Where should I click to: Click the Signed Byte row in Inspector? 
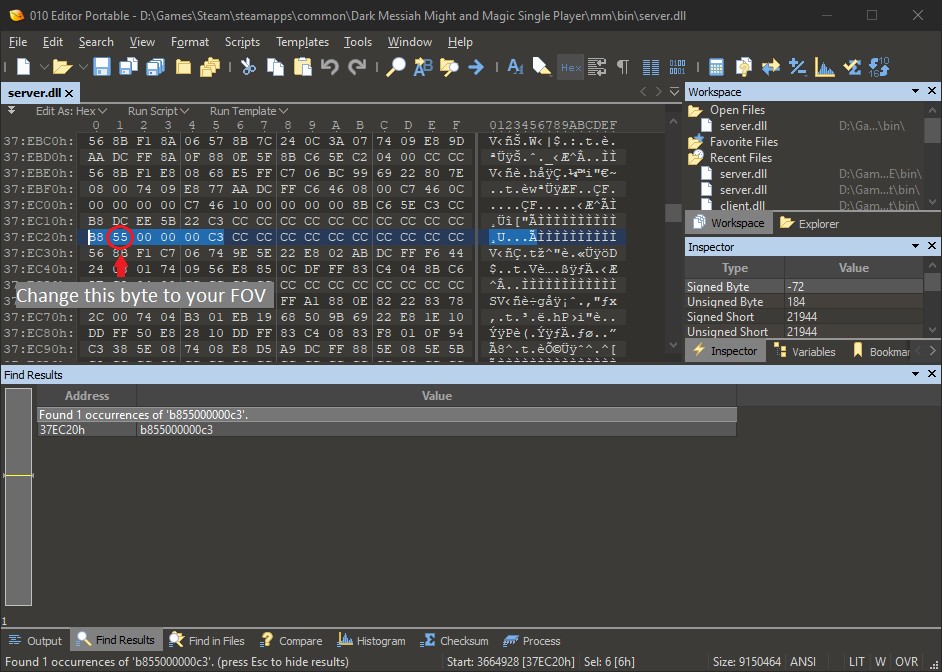(x=804, y=286)
